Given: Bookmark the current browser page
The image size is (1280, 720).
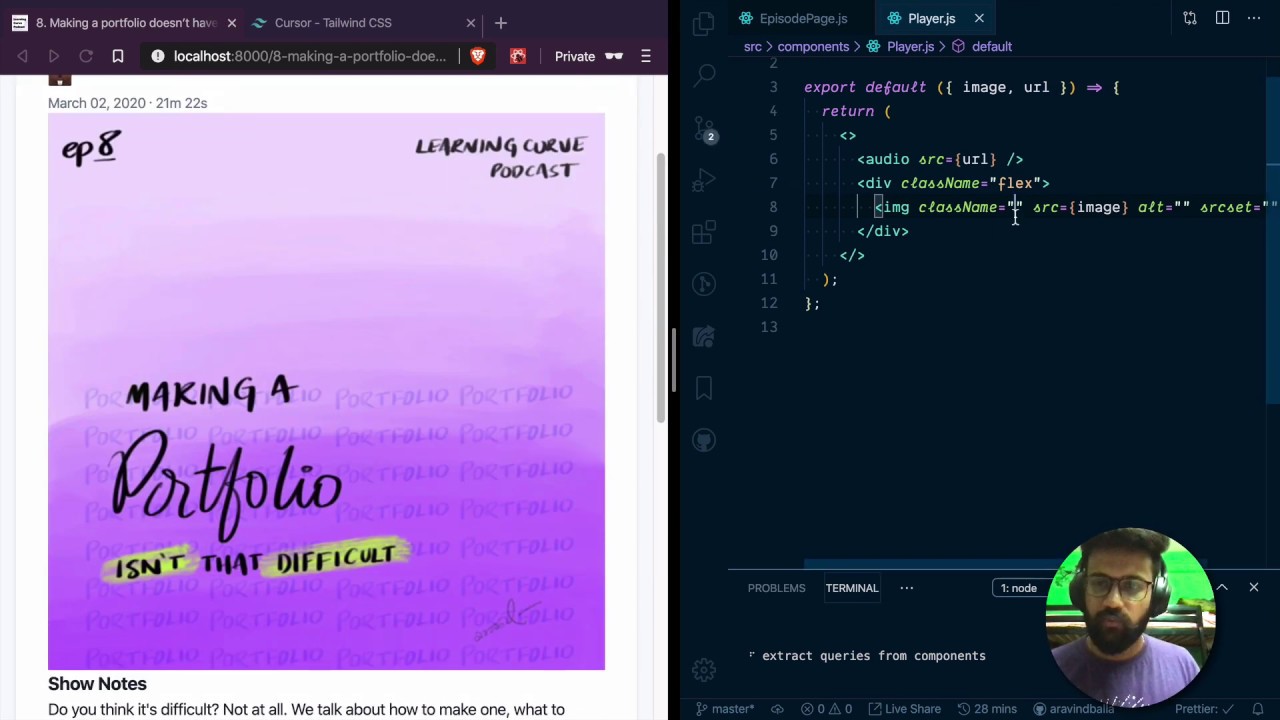Looking at the screenshot, I should [x=118, y=56].
